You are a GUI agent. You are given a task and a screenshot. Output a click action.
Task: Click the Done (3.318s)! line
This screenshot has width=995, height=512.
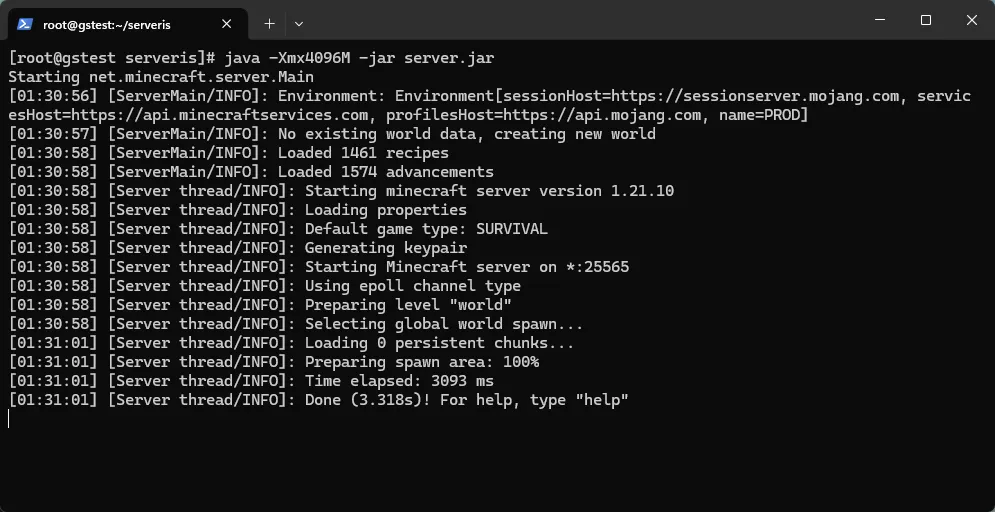point(319,400)
